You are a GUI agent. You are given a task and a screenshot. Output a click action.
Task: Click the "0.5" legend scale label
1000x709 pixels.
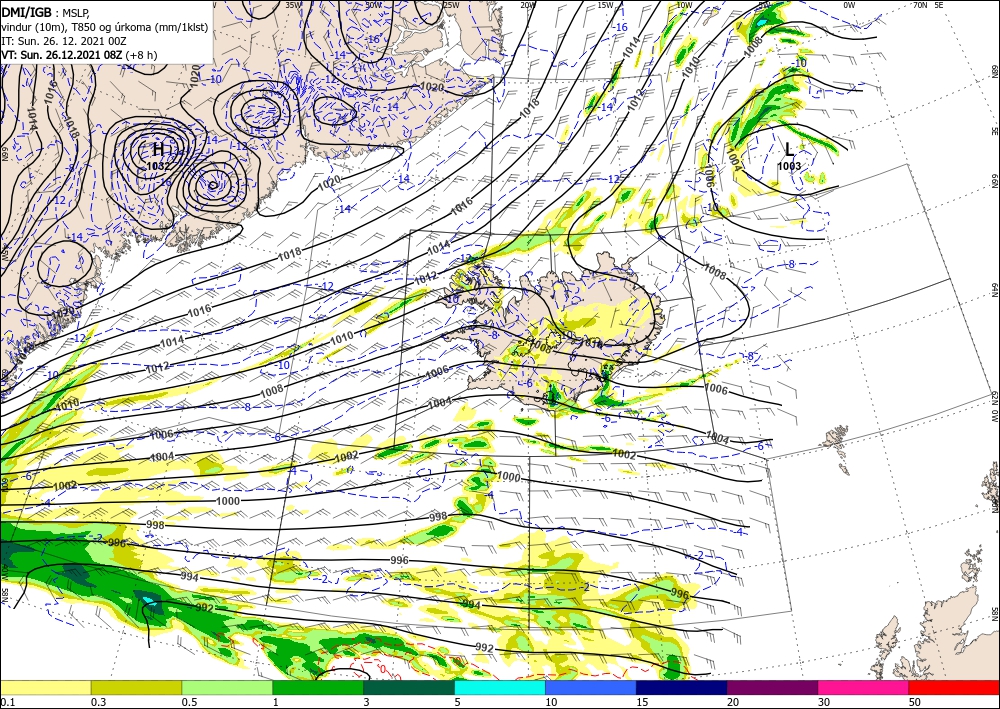click(188, 702)
